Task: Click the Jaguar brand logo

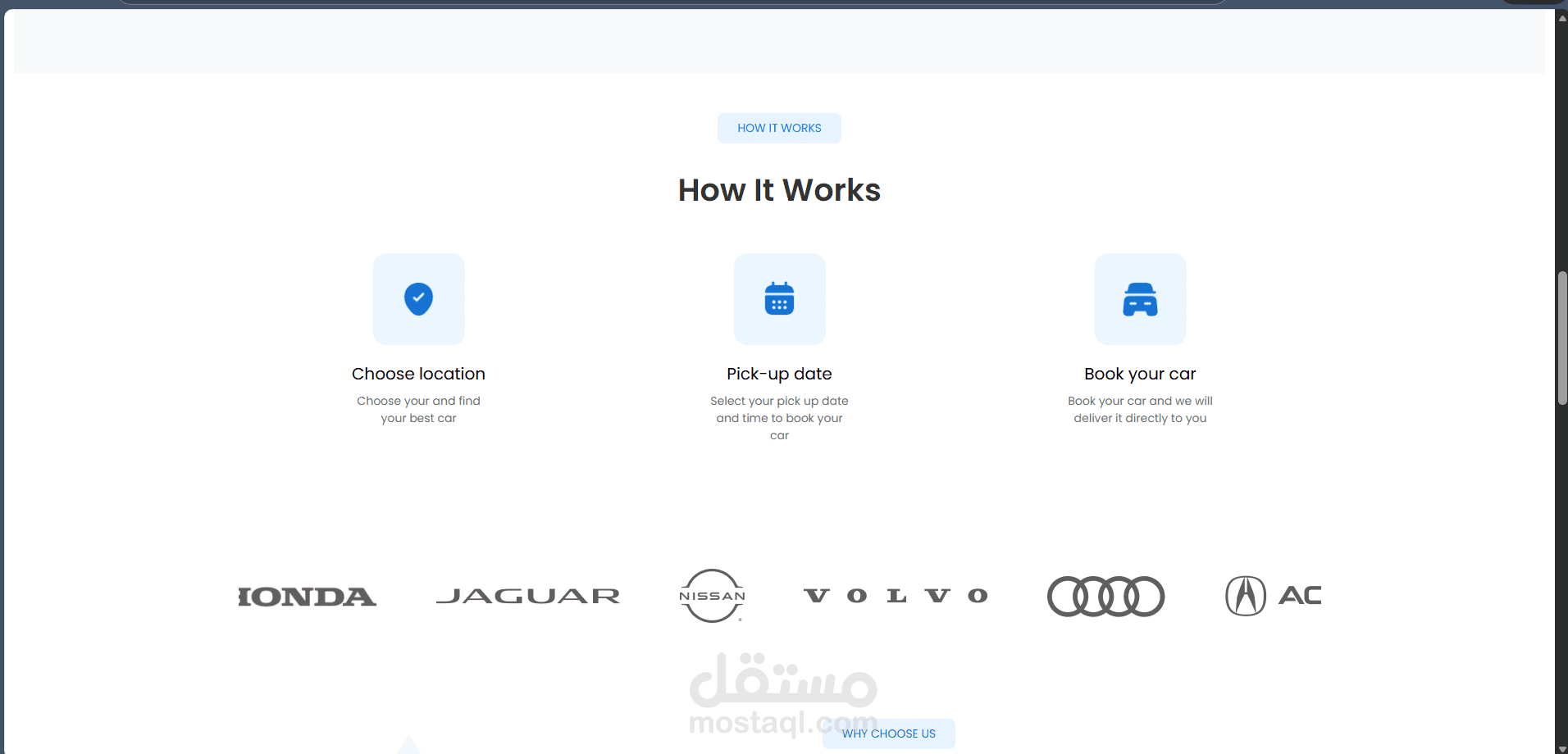Action: pos(528,597)
